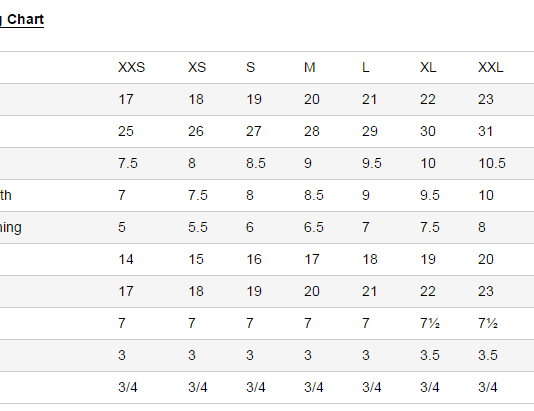534x411 pixels.
Task: Select the 5.5 cell in XS column
Action: point(198,227)
